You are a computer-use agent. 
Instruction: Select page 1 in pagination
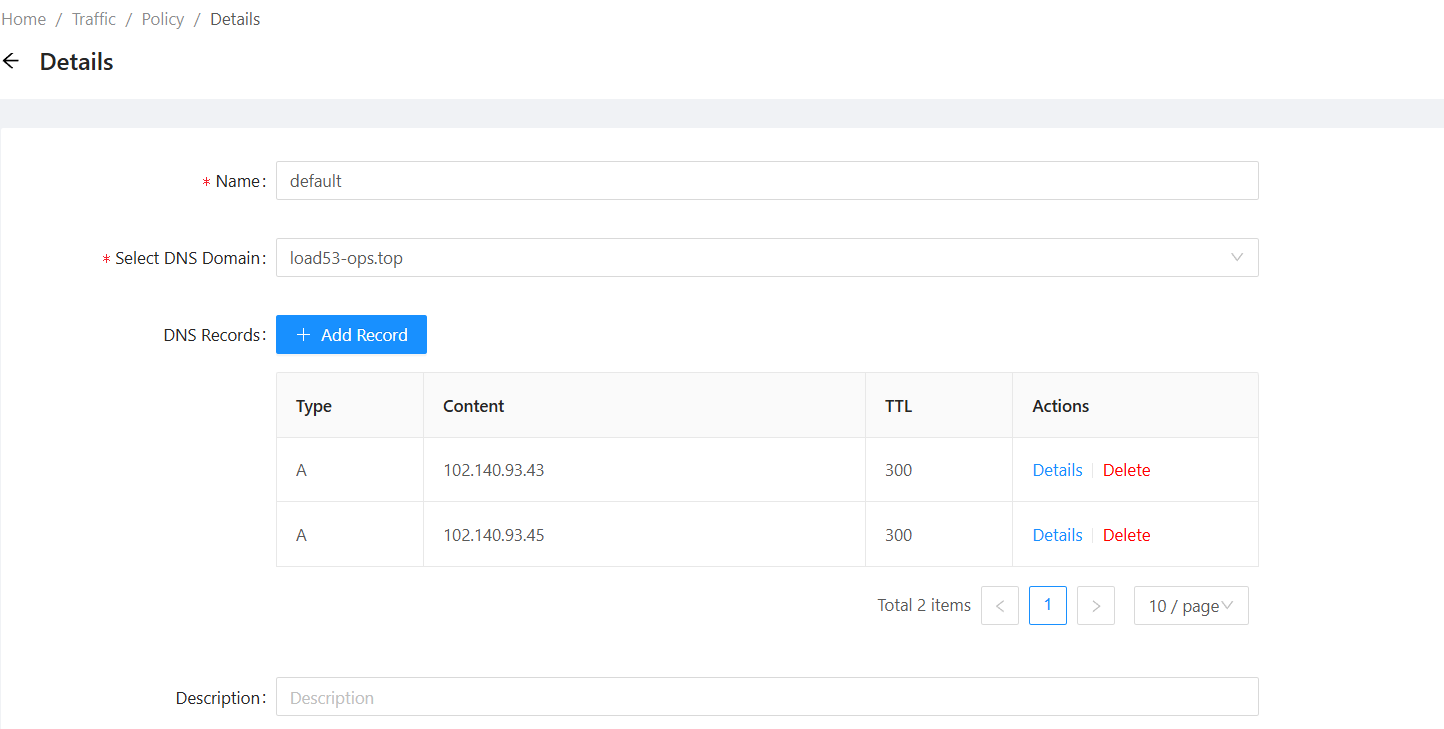coord(1047,606)
